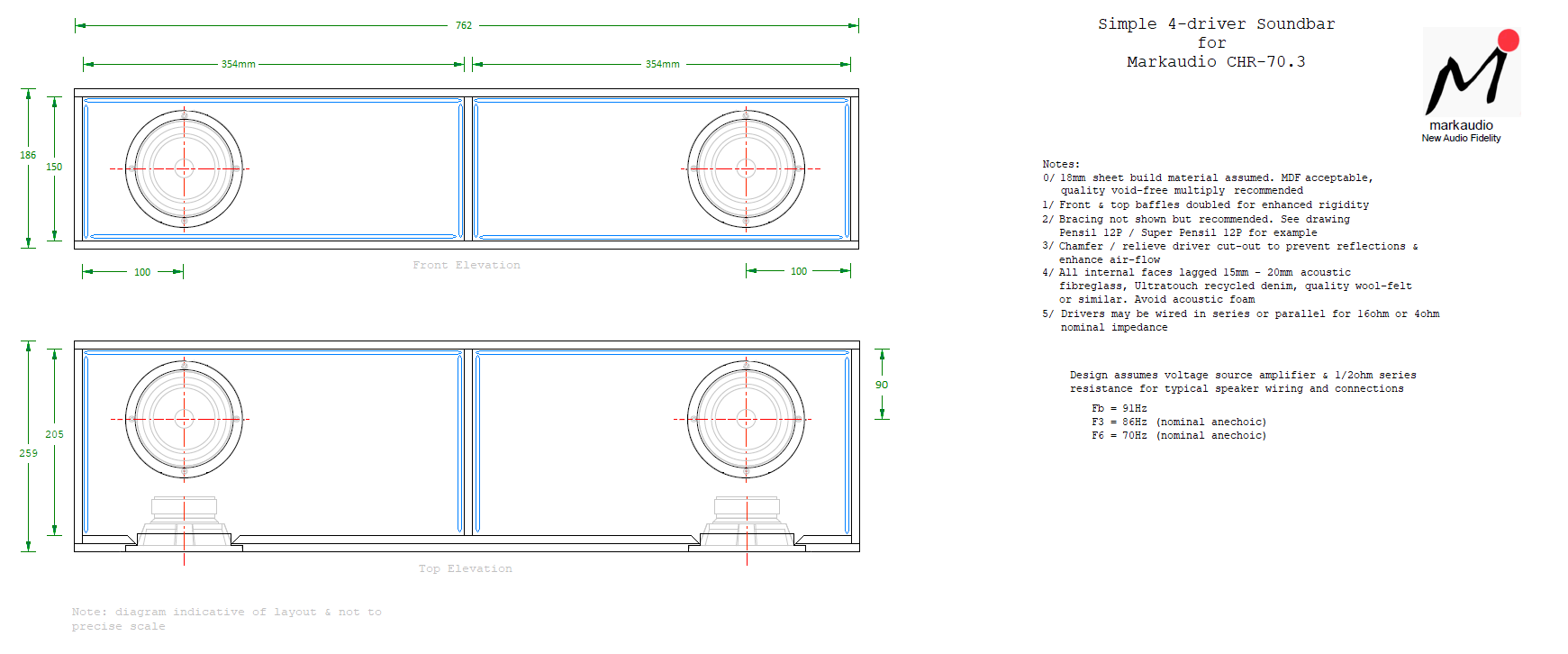Click the "Fb = 91Hz" value
The height and width of the screenshot is (654, 1568).
[x=1119, y=408]
